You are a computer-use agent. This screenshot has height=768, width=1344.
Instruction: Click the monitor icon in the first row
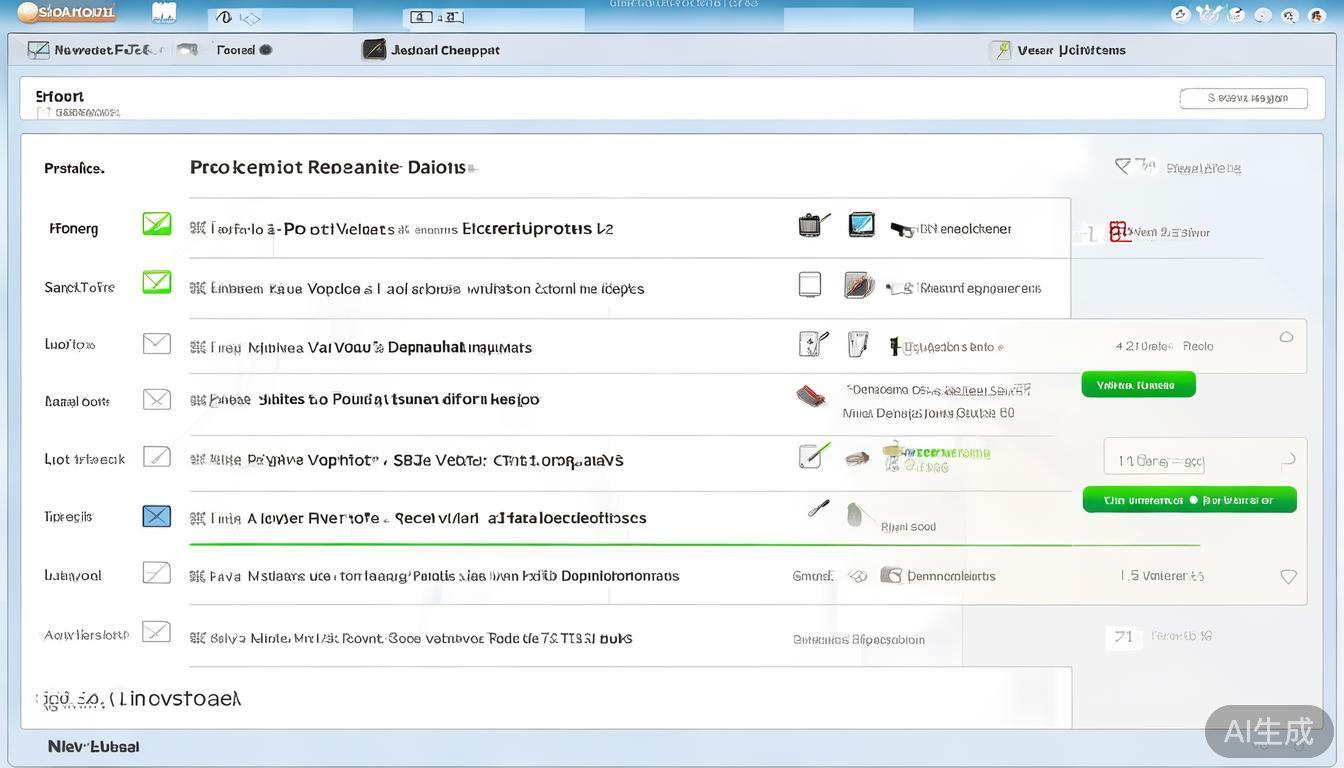861,225
